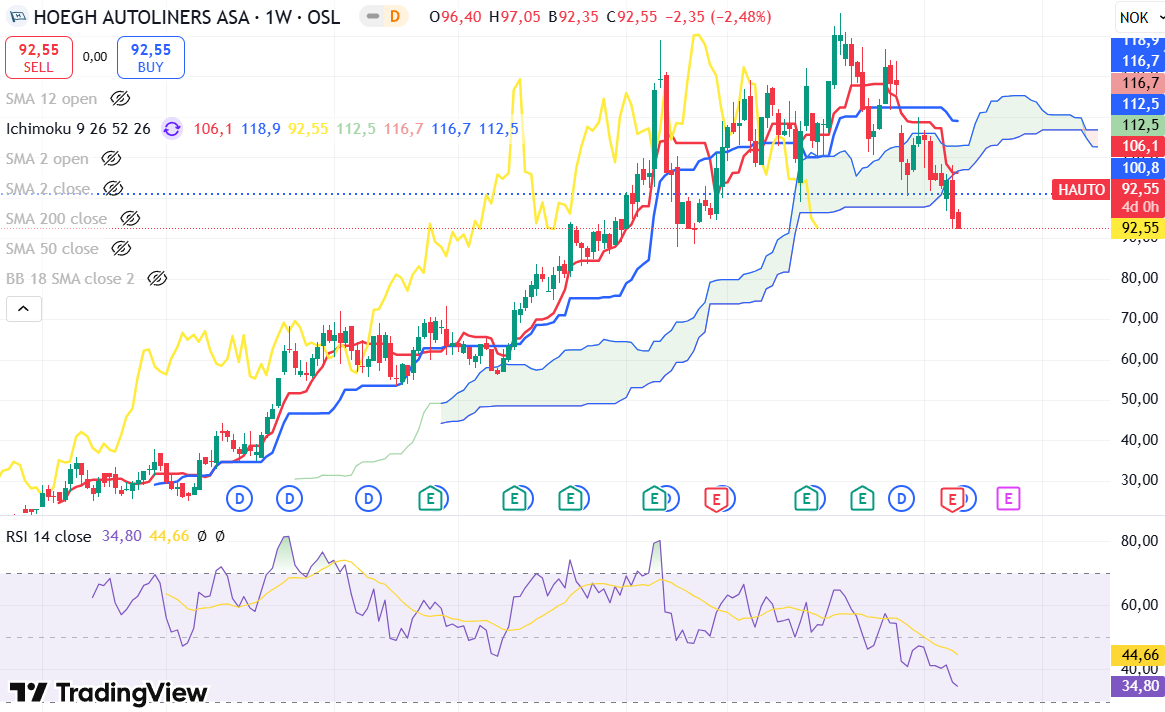Click the 30,00 price axis tick

click(1140, 480)
